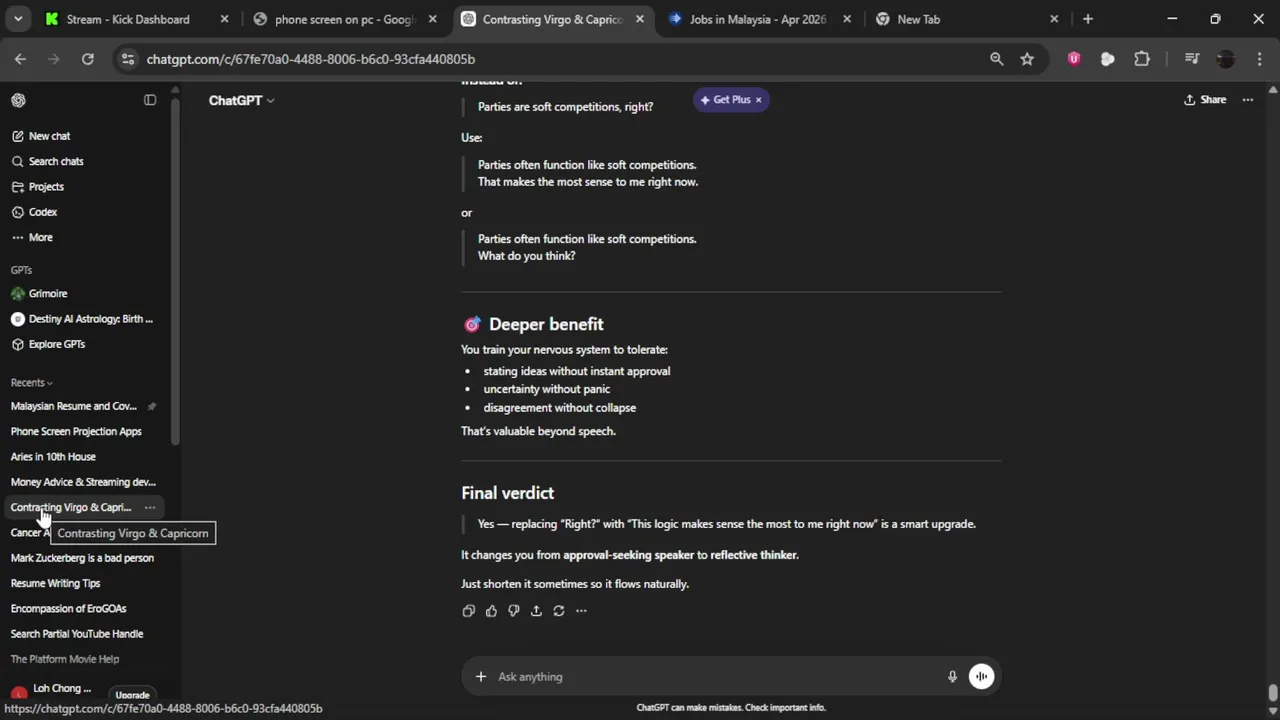Open Mark Zuckerberg is a bad person chat
1280x720 pixels.
coord(82,558)
